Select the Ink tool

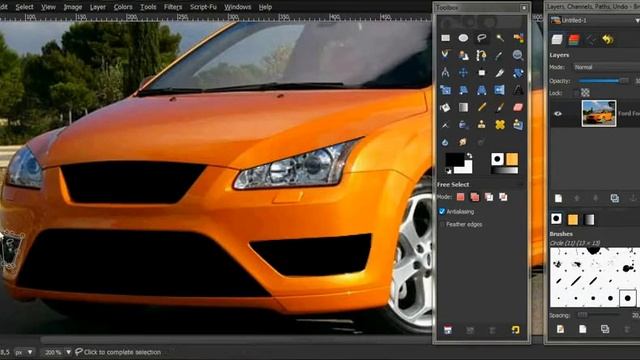(463, 125)
